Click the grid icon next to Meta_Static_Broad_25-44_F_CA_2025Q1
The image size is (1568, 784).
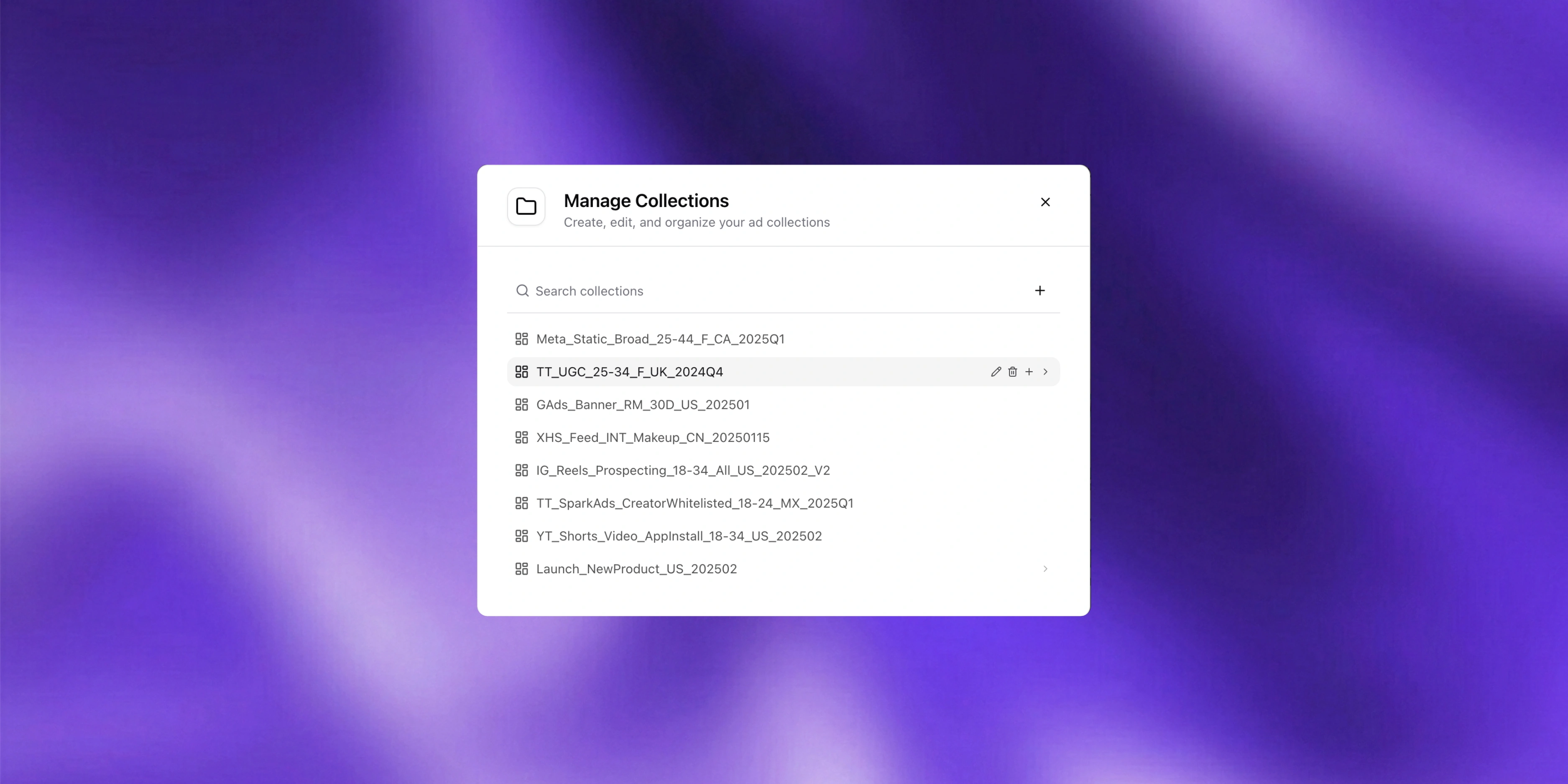pyautogui.click(x=522, y=338)
